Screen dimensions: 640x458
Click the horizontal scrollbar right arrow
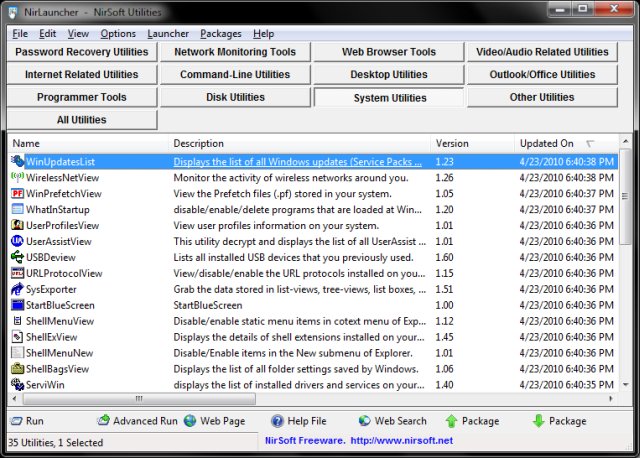(x=611, y=398)
